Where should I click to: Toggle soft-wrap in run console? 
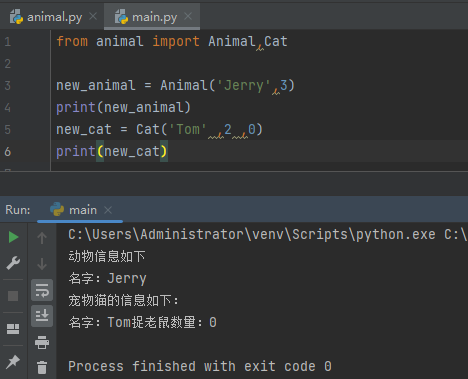[x=42, y=290]
